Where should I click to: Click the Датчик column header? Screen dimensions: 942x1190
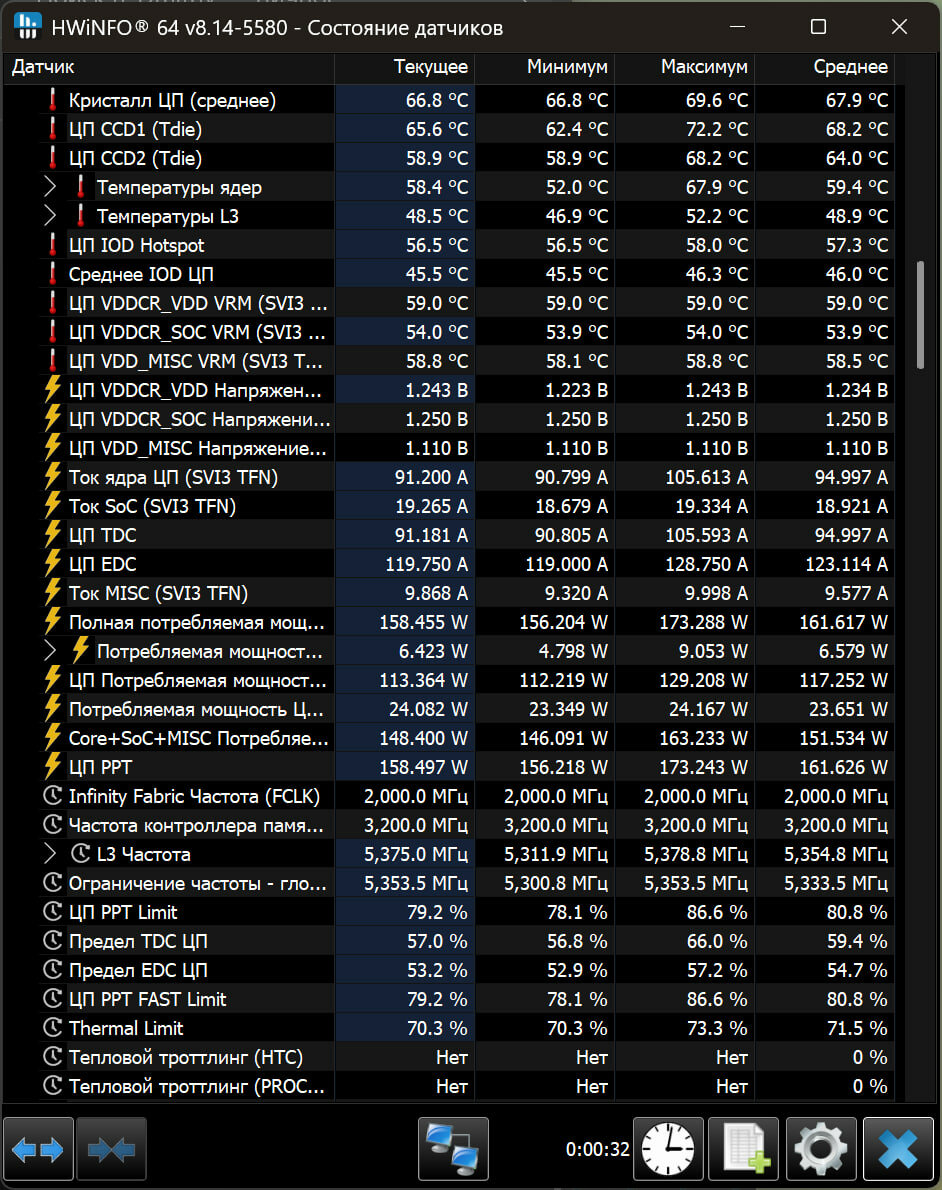tap(169, 67)
